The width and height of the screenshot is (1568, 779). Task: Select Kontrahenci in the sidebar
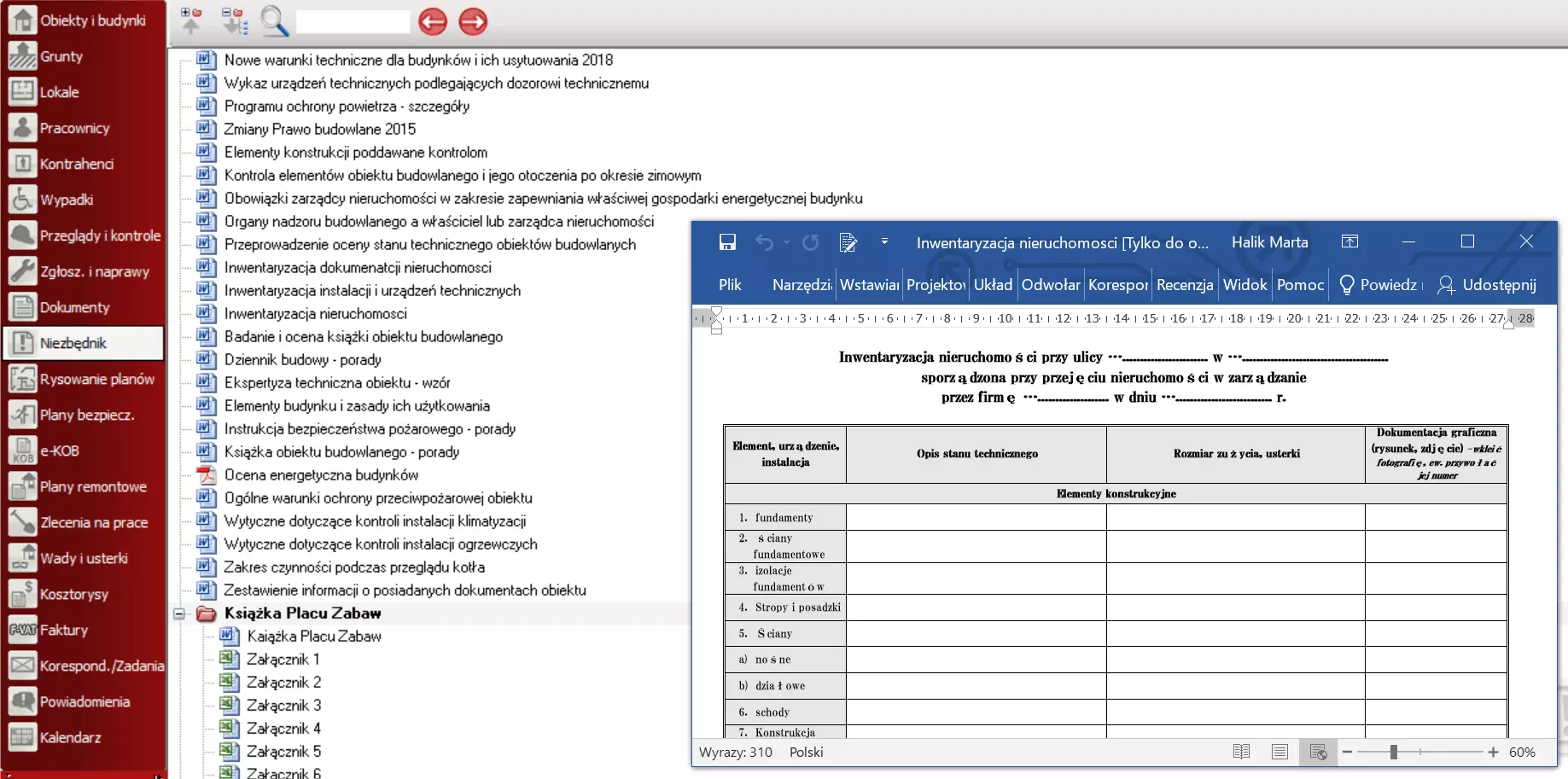(x=83, y=164)
